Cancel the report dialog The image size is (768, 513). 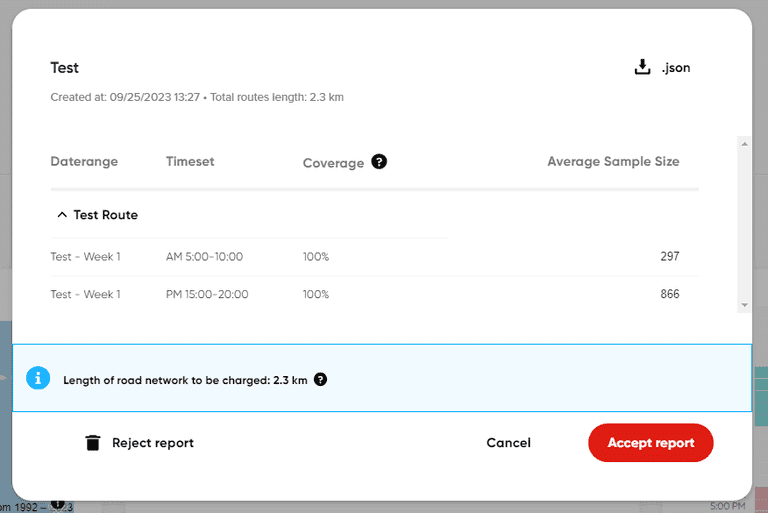coord(508,443)
